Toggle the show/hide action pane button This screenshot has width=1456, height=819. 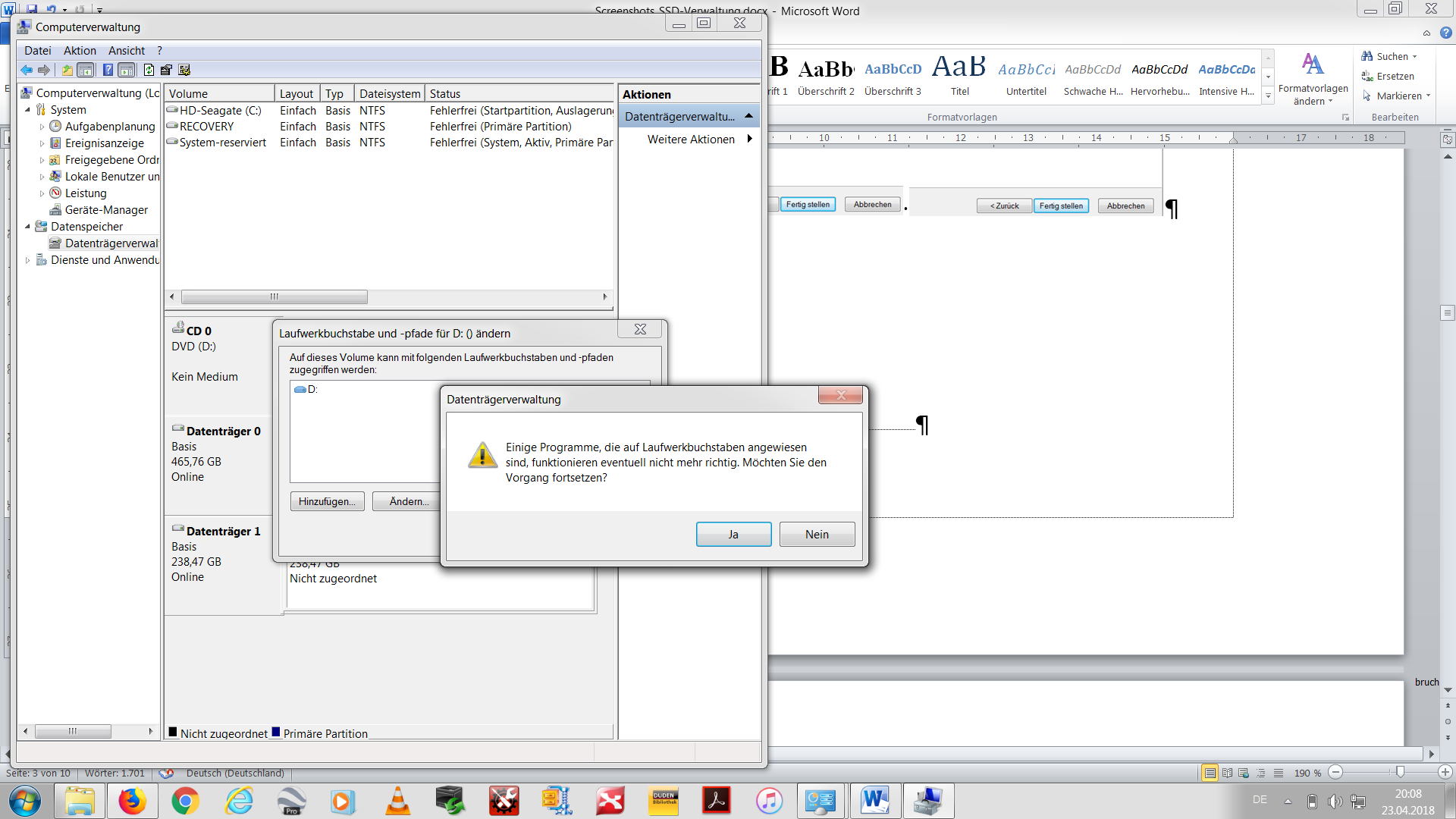click(x=127, y=70)
